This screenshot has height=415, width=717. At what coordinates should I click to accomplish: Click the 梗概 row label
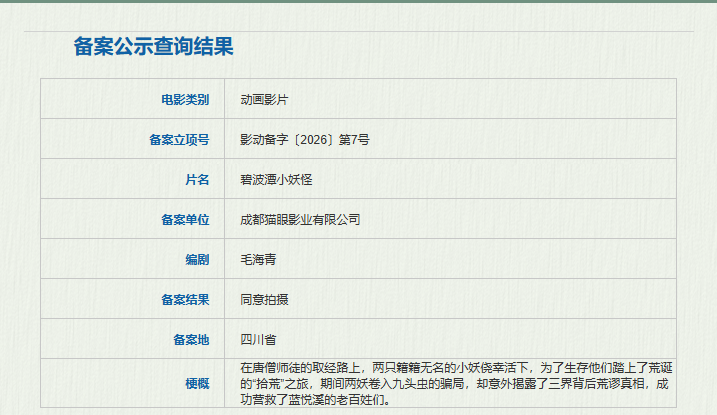tap(197, 384)
